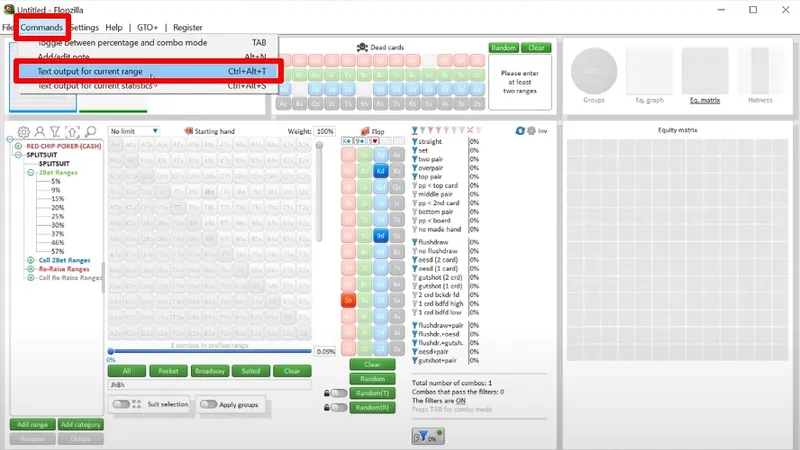Expand the Re-Raise Ranges node
The width and height of the screenshot is (800, 450).
tap(31, 269)
